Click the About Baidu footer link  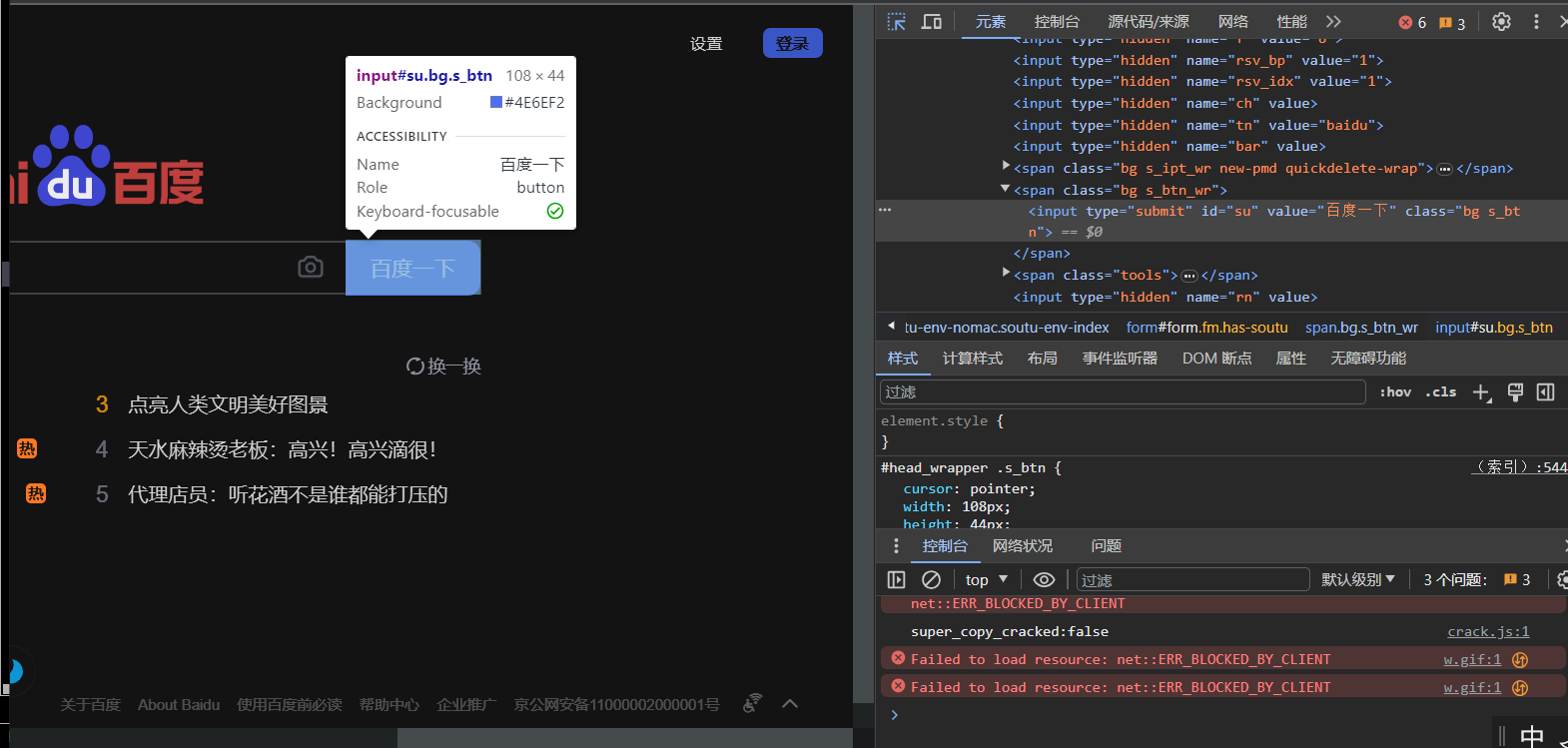(x=179, y=705)
